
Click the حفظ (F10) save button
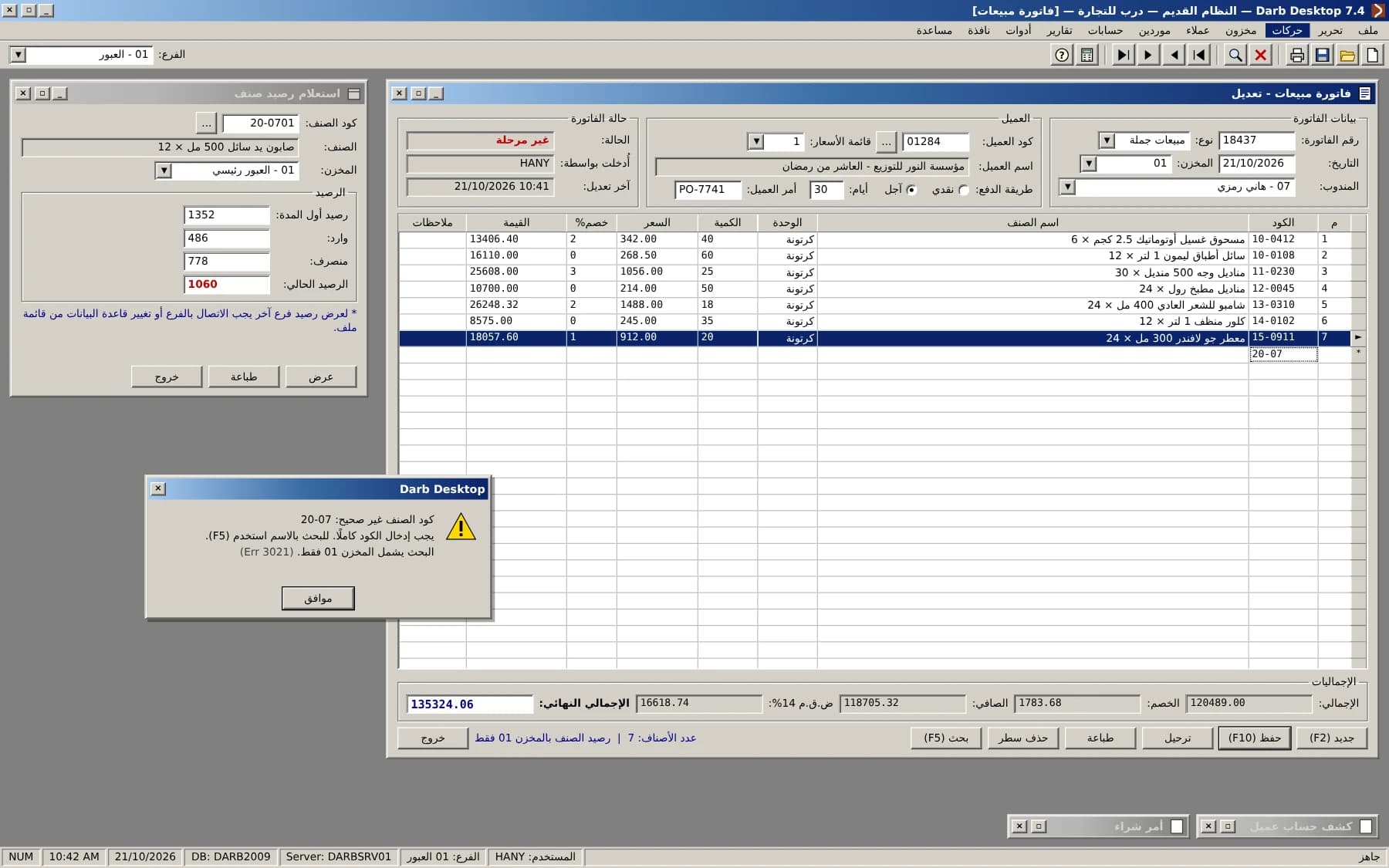1255,738
